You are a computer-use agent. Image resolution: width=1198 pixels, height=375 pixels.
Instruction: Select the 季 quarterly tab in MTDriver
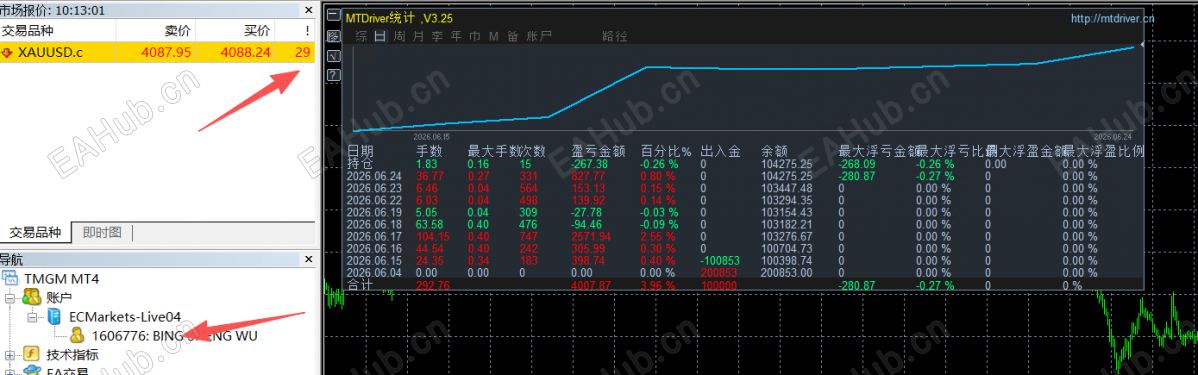(437, 36)
